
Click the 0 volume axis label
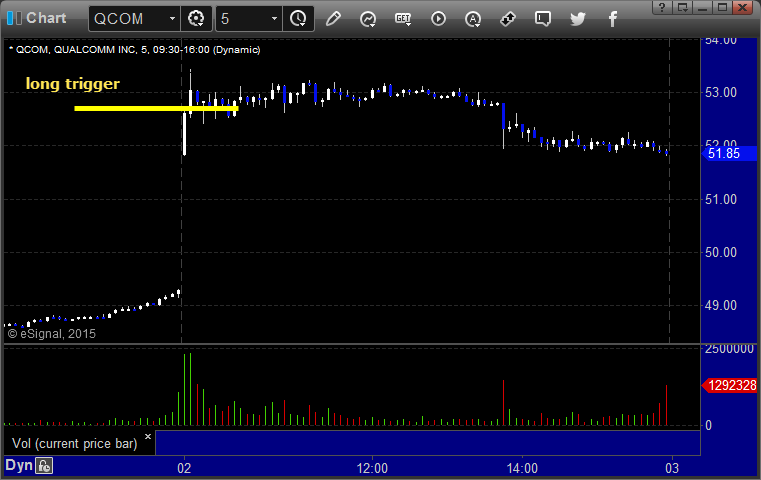(709, 425)
